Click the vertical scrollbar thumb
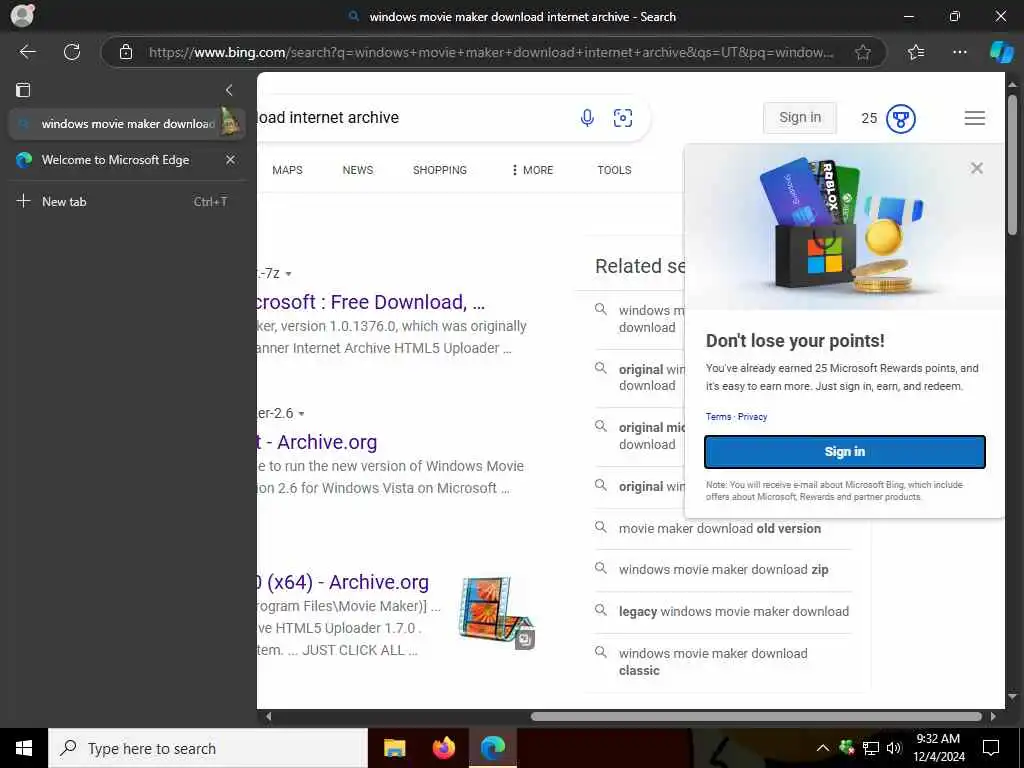 click(x=1012, y=165)
